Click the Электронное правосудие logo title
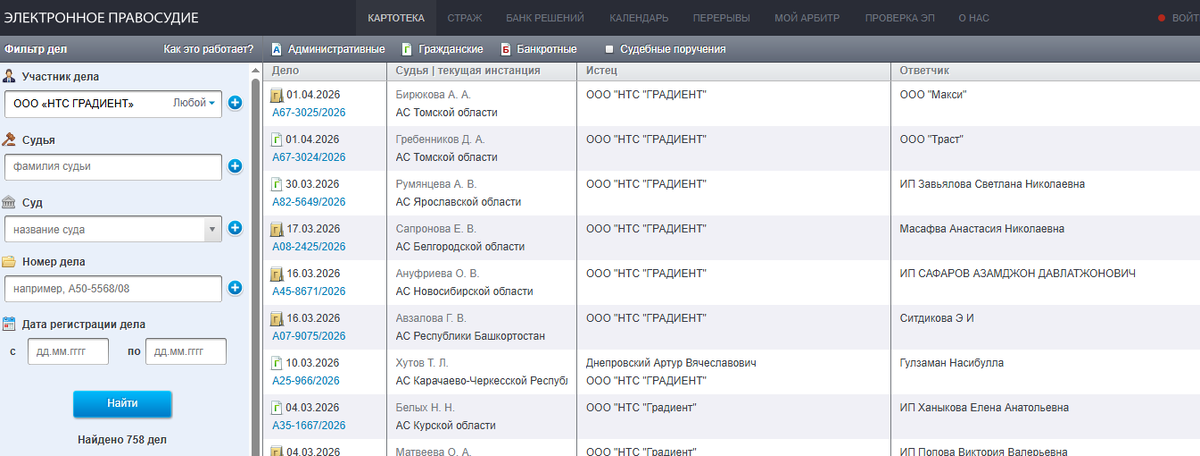Image resolution: width=1200 pixels, height=456 pixels. [x=101, y=18]
